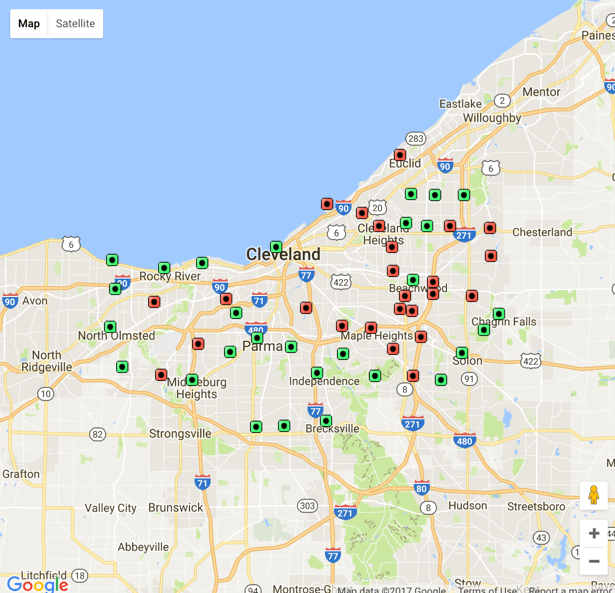Click green marker above the Cleveland label
Viewport: 615px width, 593px height.
(276, 246)
